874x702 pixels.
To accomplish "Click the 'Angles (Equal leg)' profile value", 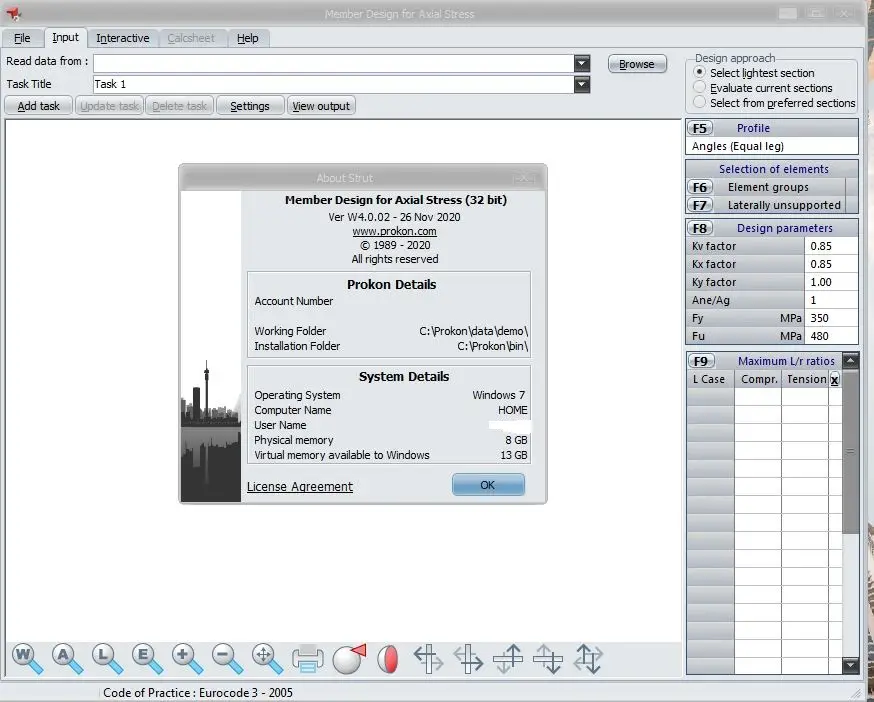I will [x=771, y=146].
